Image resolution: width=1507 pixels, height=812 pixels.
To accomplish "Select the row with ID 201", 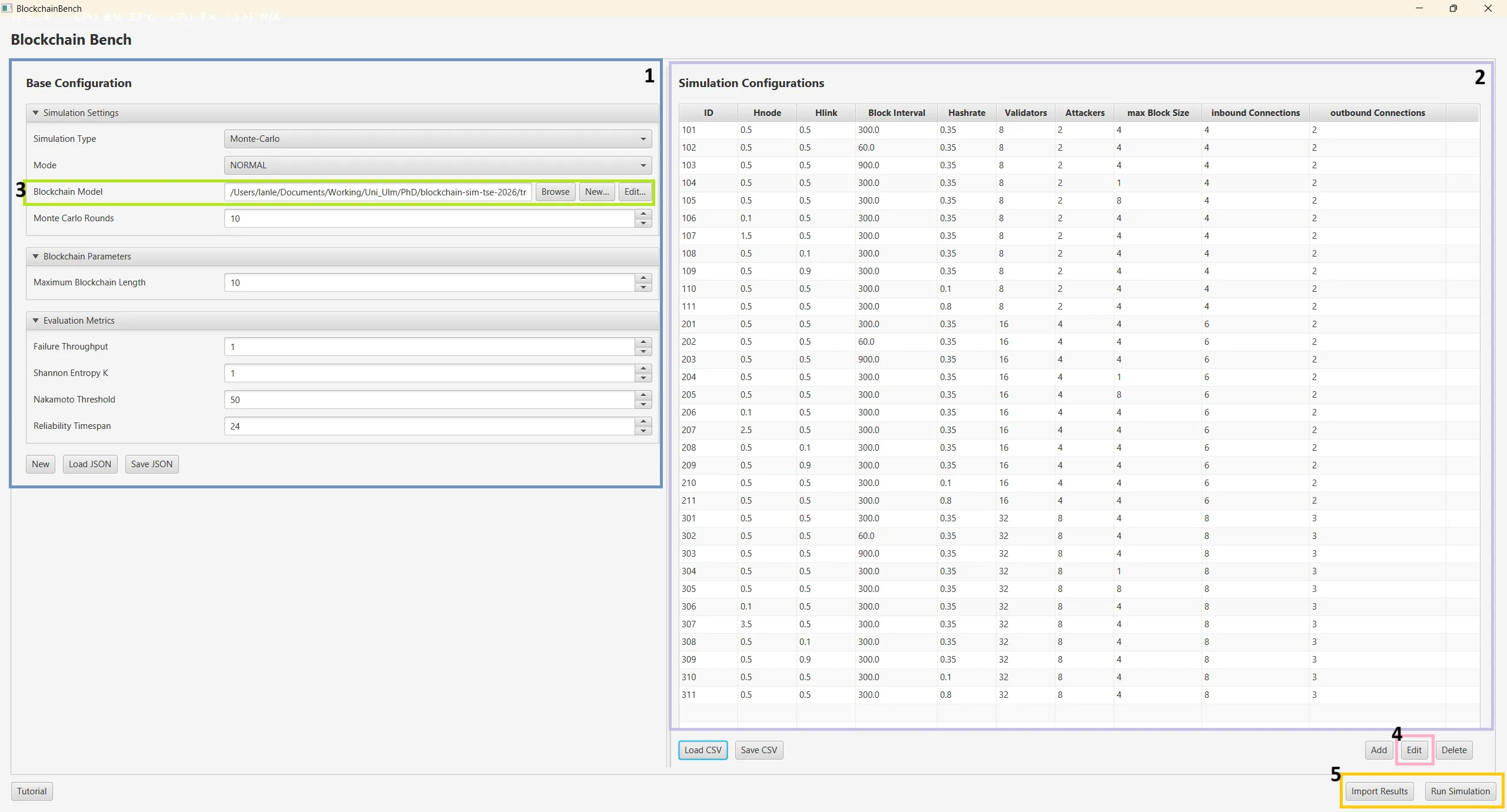I will [1079, 324].
